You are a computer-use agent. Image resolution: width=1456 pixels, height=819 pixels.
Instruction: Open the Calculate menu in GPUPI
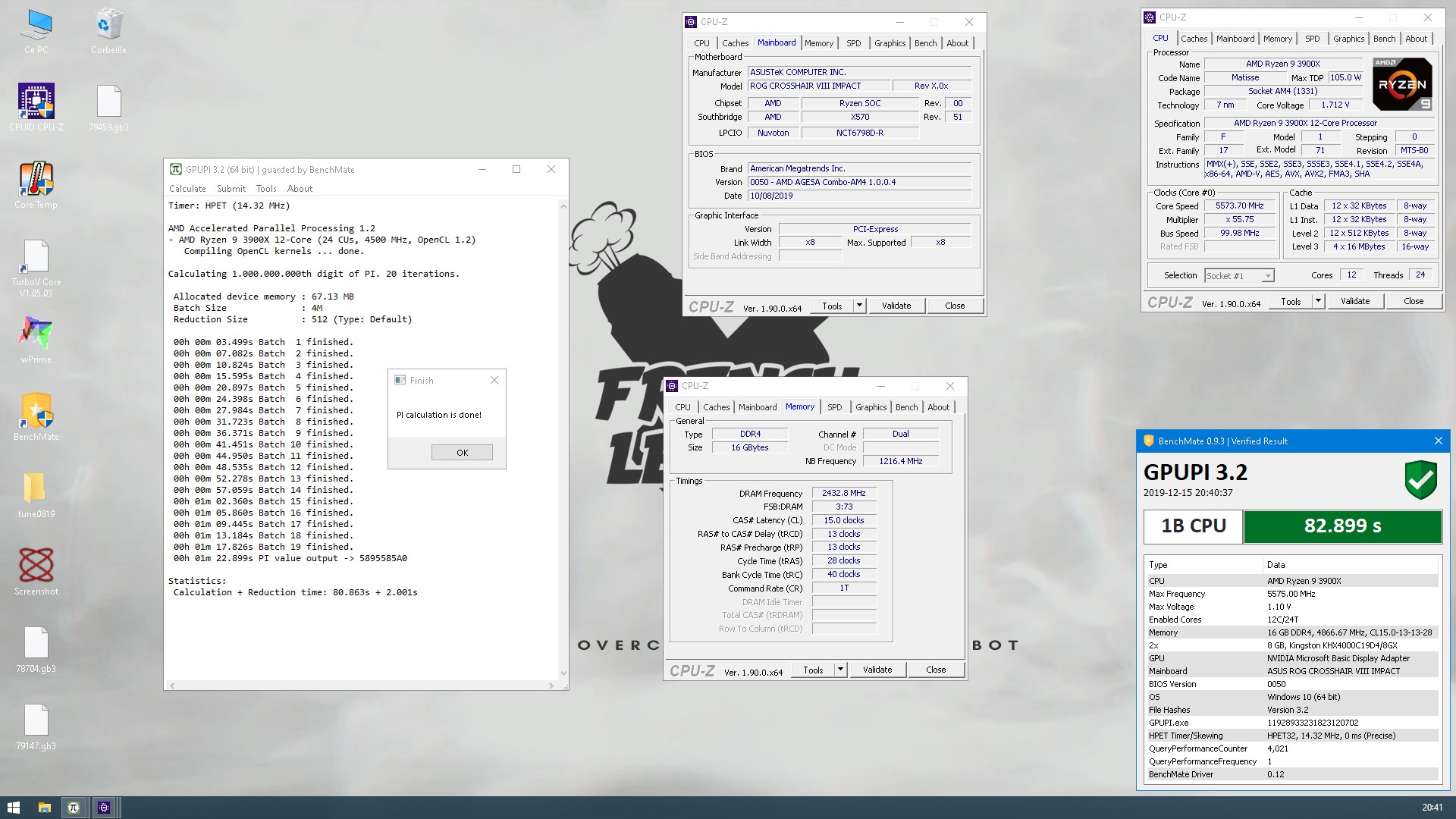tap(187, 189)
